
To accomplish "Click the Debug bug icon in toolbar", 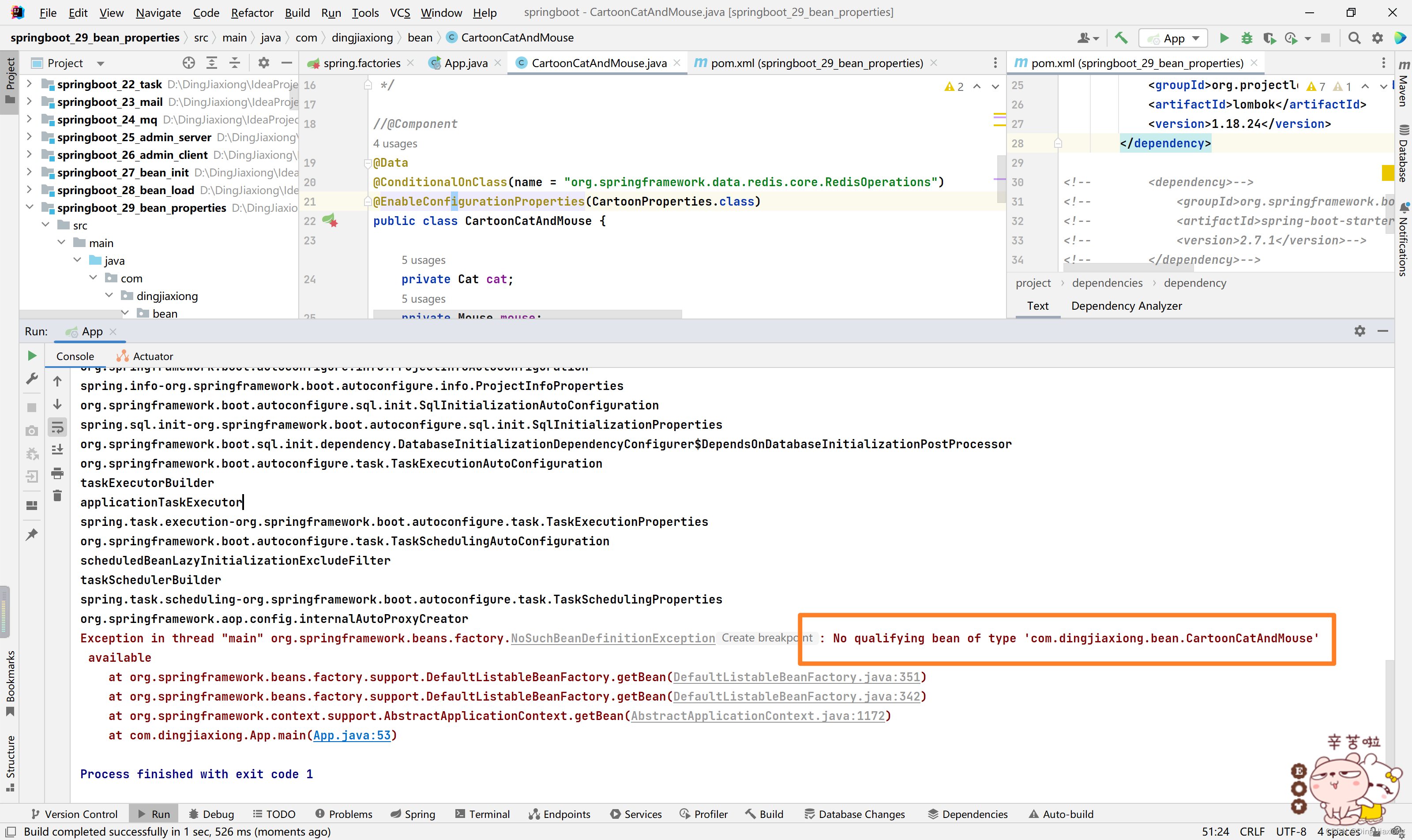I will [x=1246, y=38].
